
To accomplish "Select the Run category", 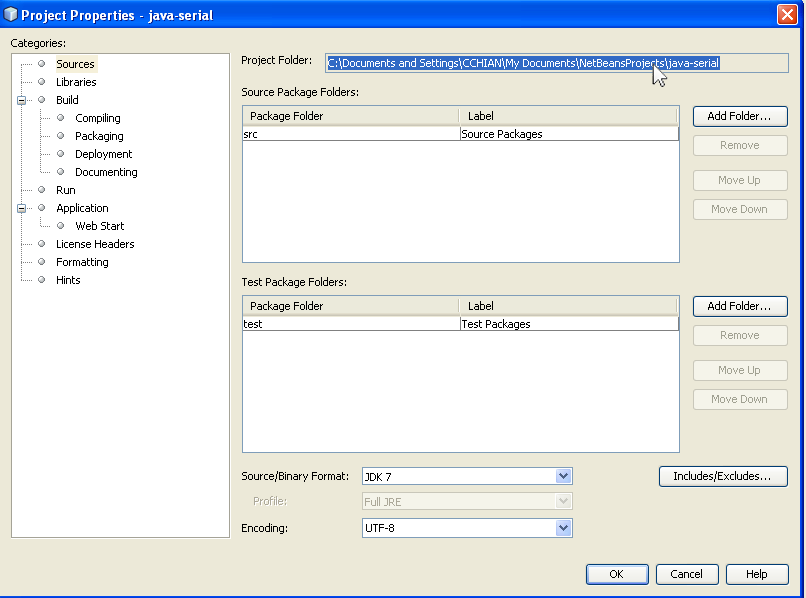I will point(65,189).
